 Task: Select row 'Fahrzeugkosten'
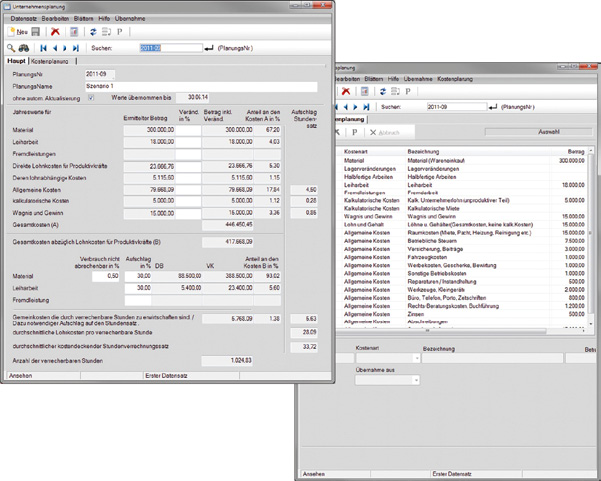pyautogui.click(x=461, y=257)
